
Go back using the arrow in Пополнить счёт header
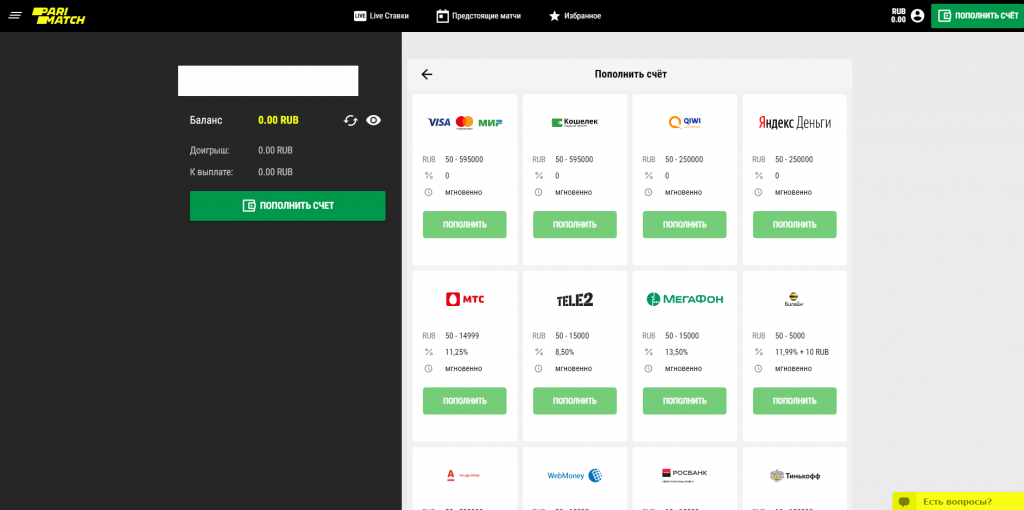426,74
